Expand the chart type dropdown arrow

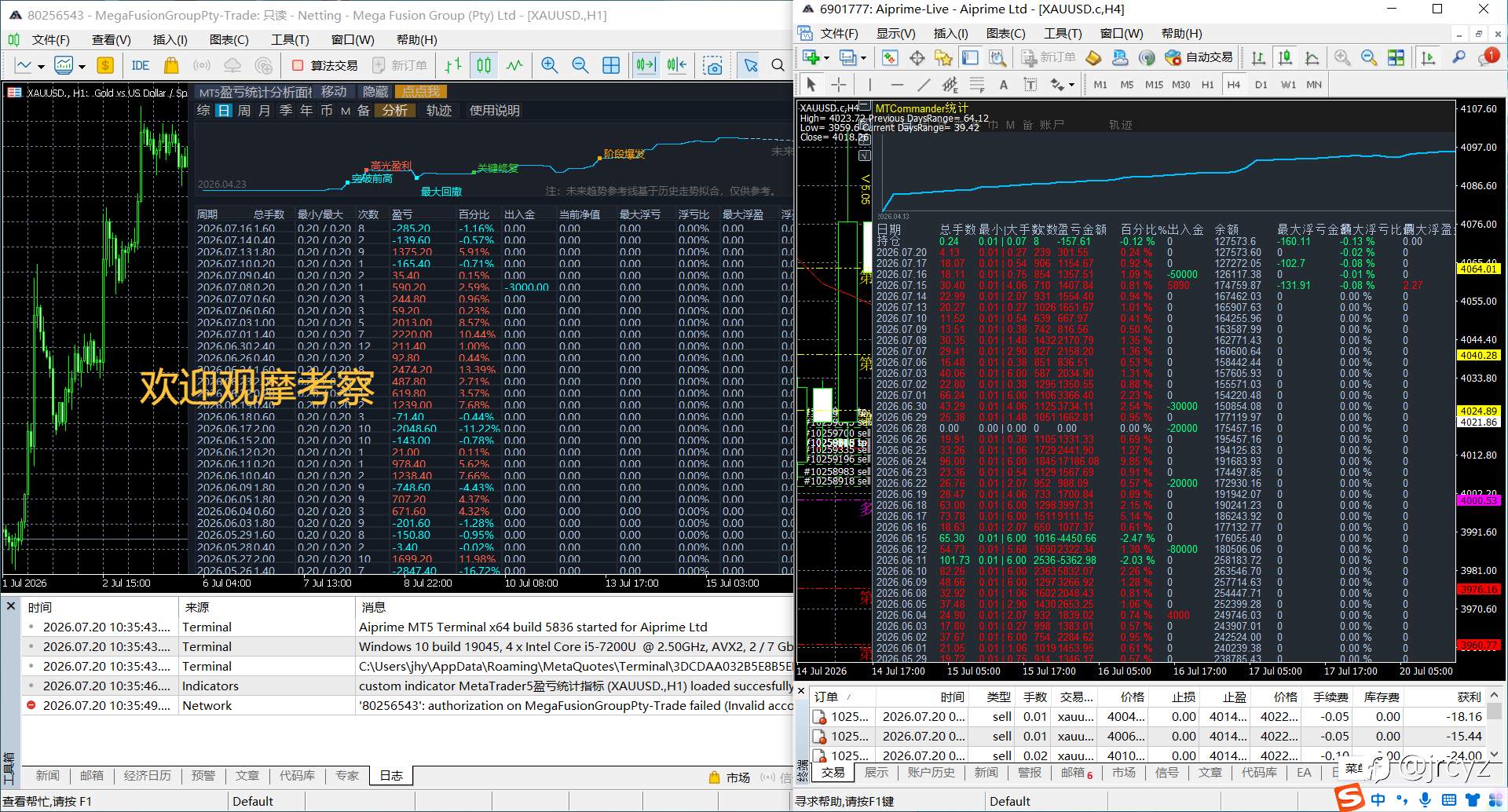coord(82,66)
